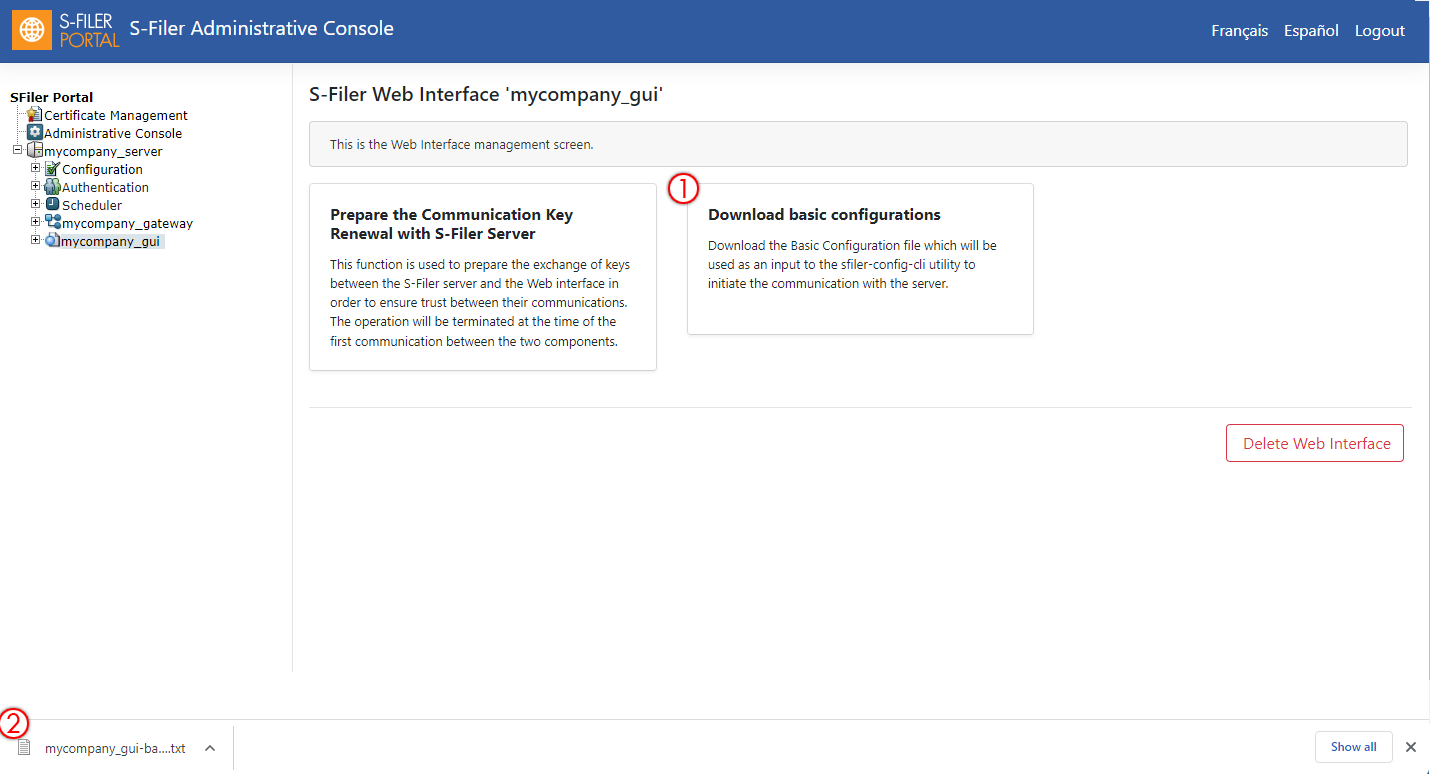
Task: Expand the Configuration tree node
Action: [x=36, y=168]
